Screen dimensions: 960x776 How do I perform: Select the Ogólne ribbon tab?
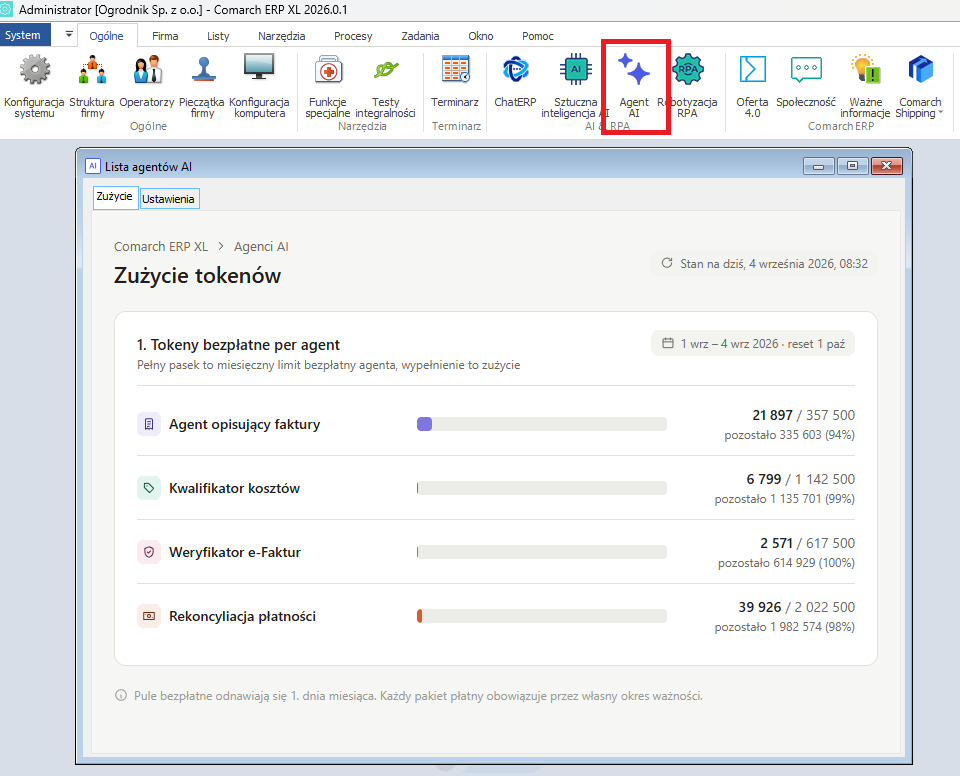[x=107, y=36]
